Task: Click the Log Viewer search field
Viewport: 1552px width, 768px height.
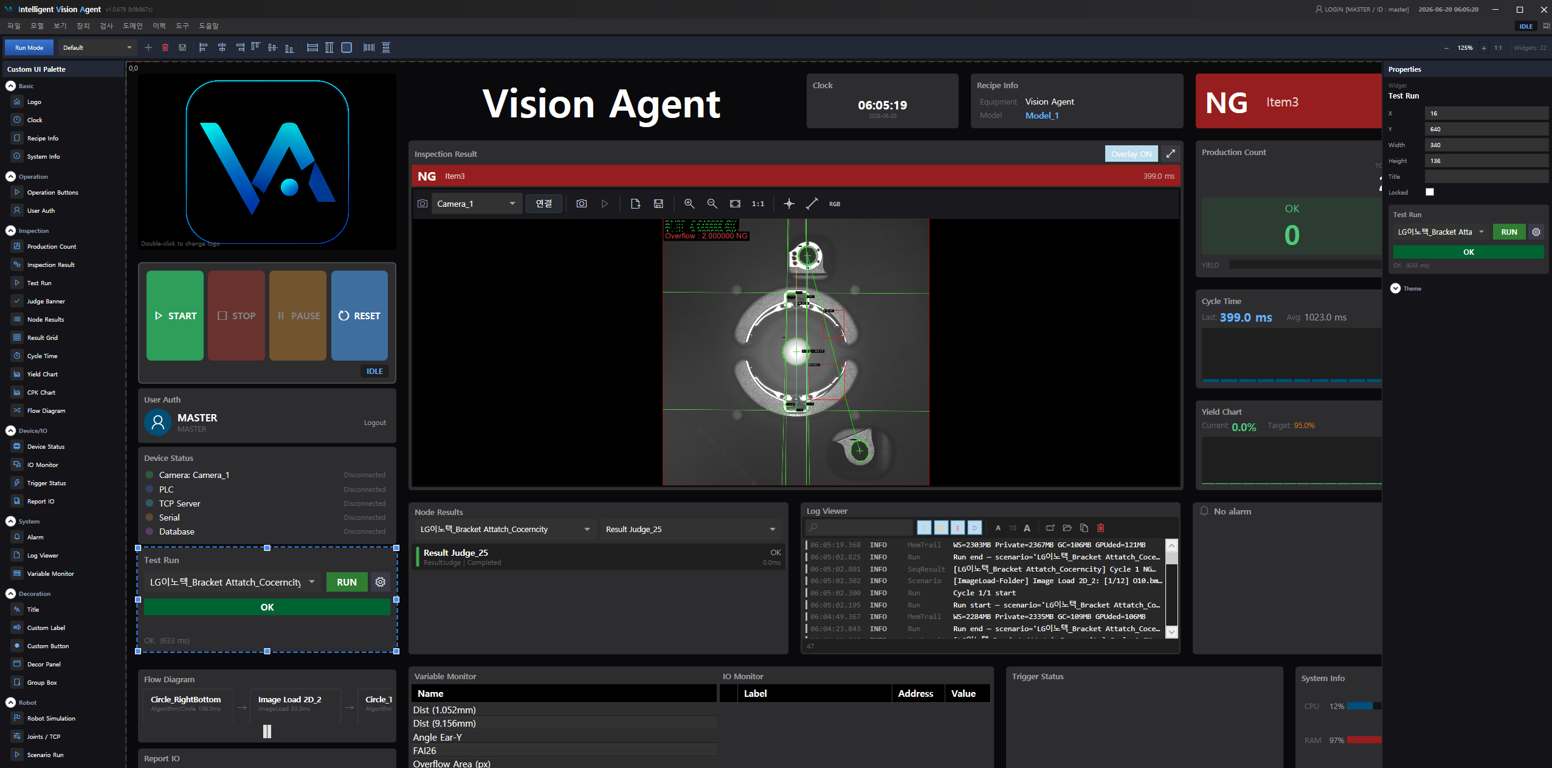Action: pos(860,528)
